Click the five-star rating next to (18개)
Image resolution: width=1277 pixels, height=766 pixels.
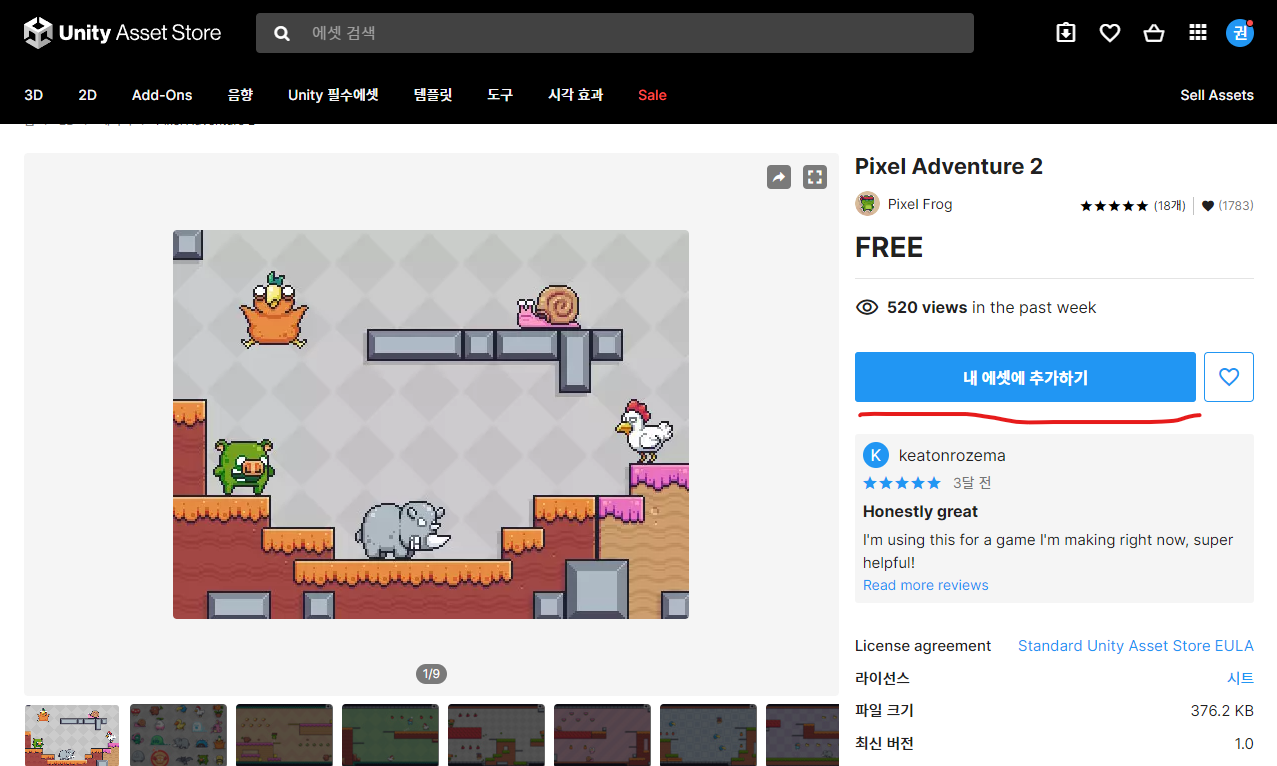(x=1114, y=206)
